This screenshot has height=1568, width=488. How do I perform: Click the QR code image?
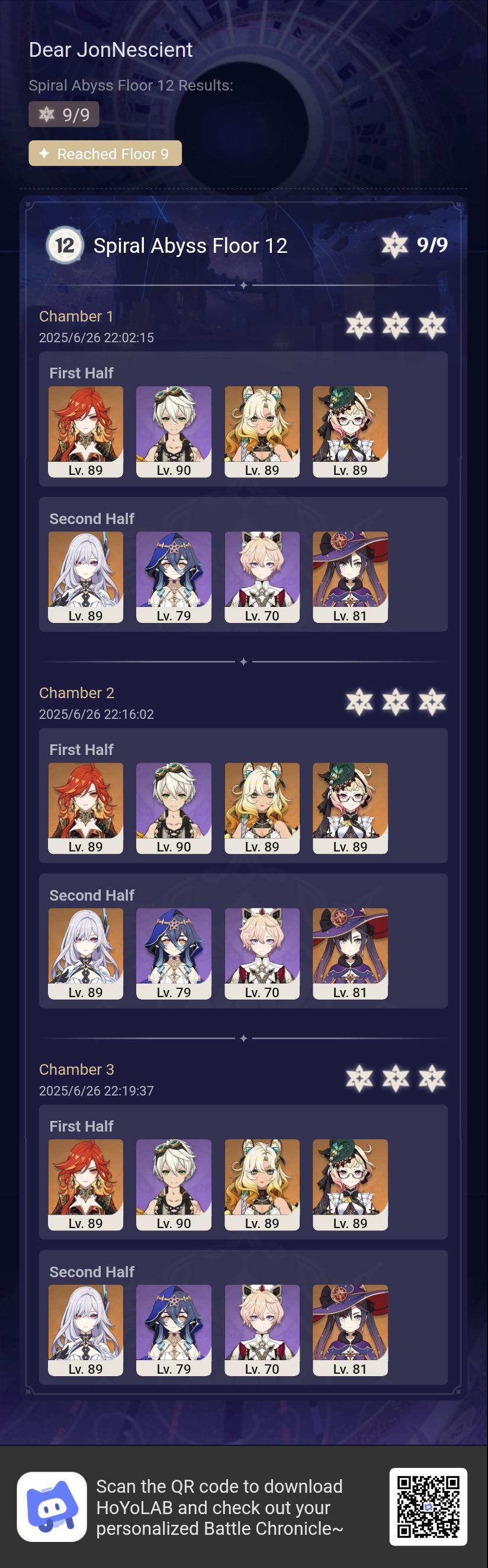tap(428, 1506)
